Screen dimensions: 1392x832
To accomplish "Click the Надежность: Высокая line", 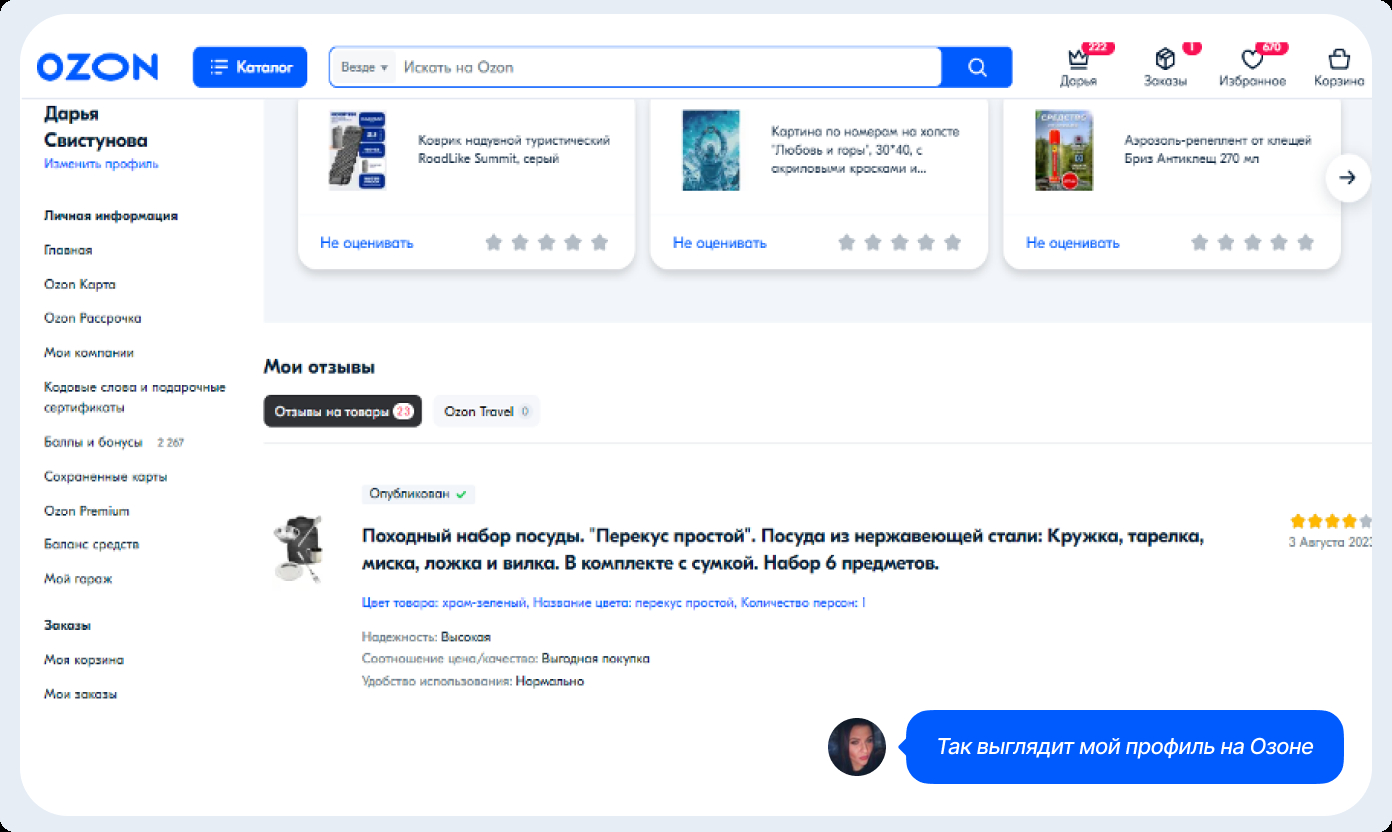I will click(426, 637).
